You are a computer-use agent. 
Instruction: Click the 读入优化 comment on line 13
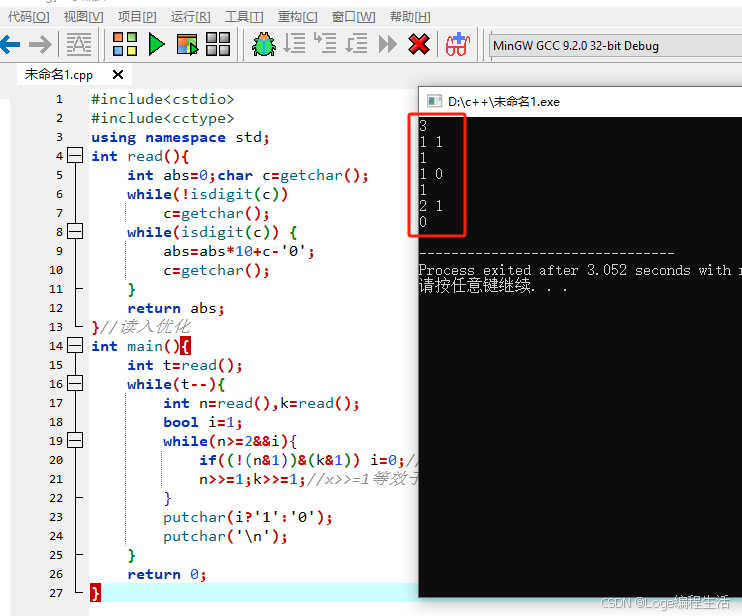pyautogui.click(x=154, y=327)
